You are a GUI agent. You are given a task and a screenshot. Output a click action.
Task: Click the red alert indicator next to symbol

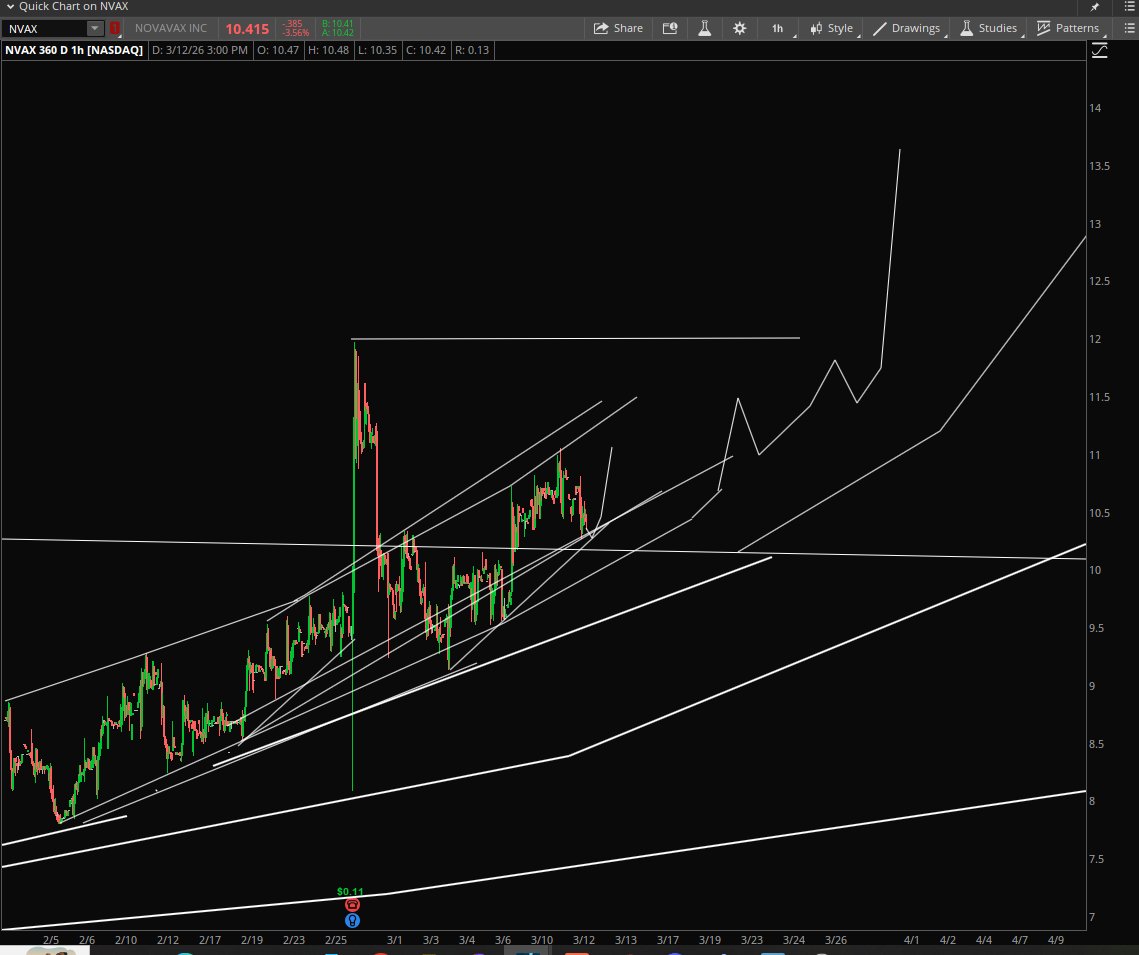[x=115, y=28]
